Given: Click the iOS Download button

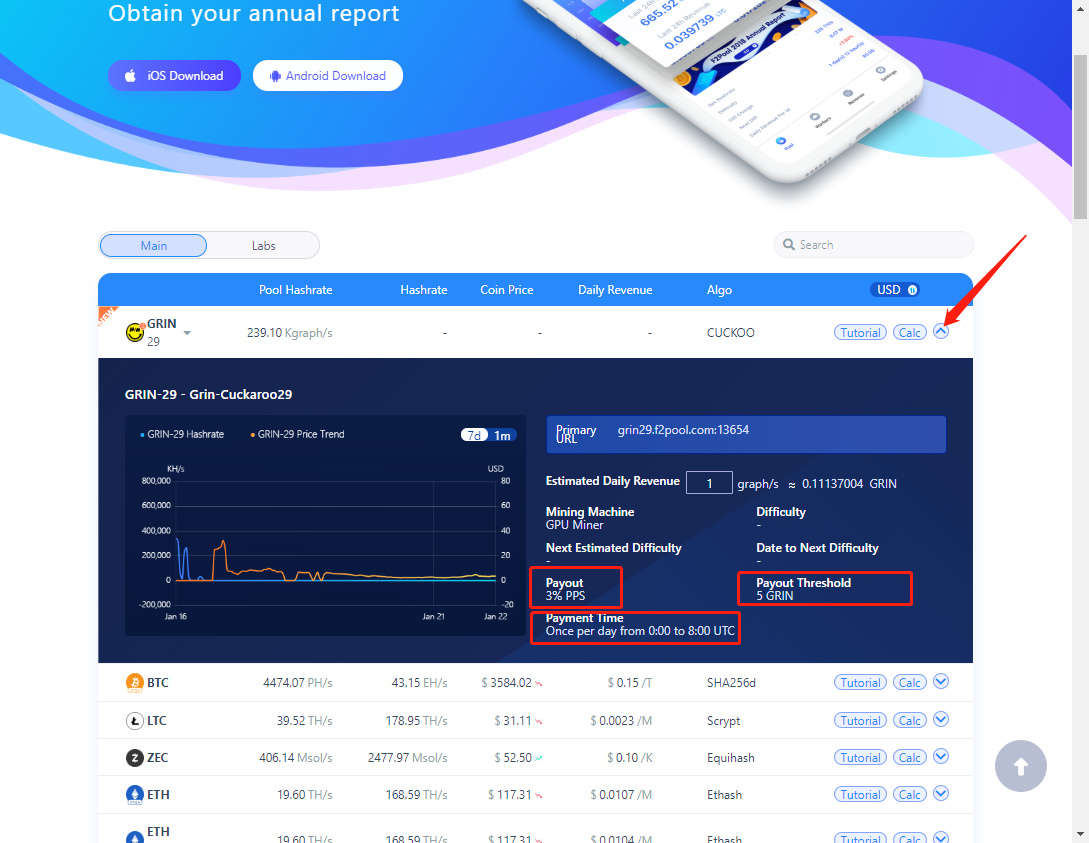Looking at the screenshot, I should click(x=174, y=76).
